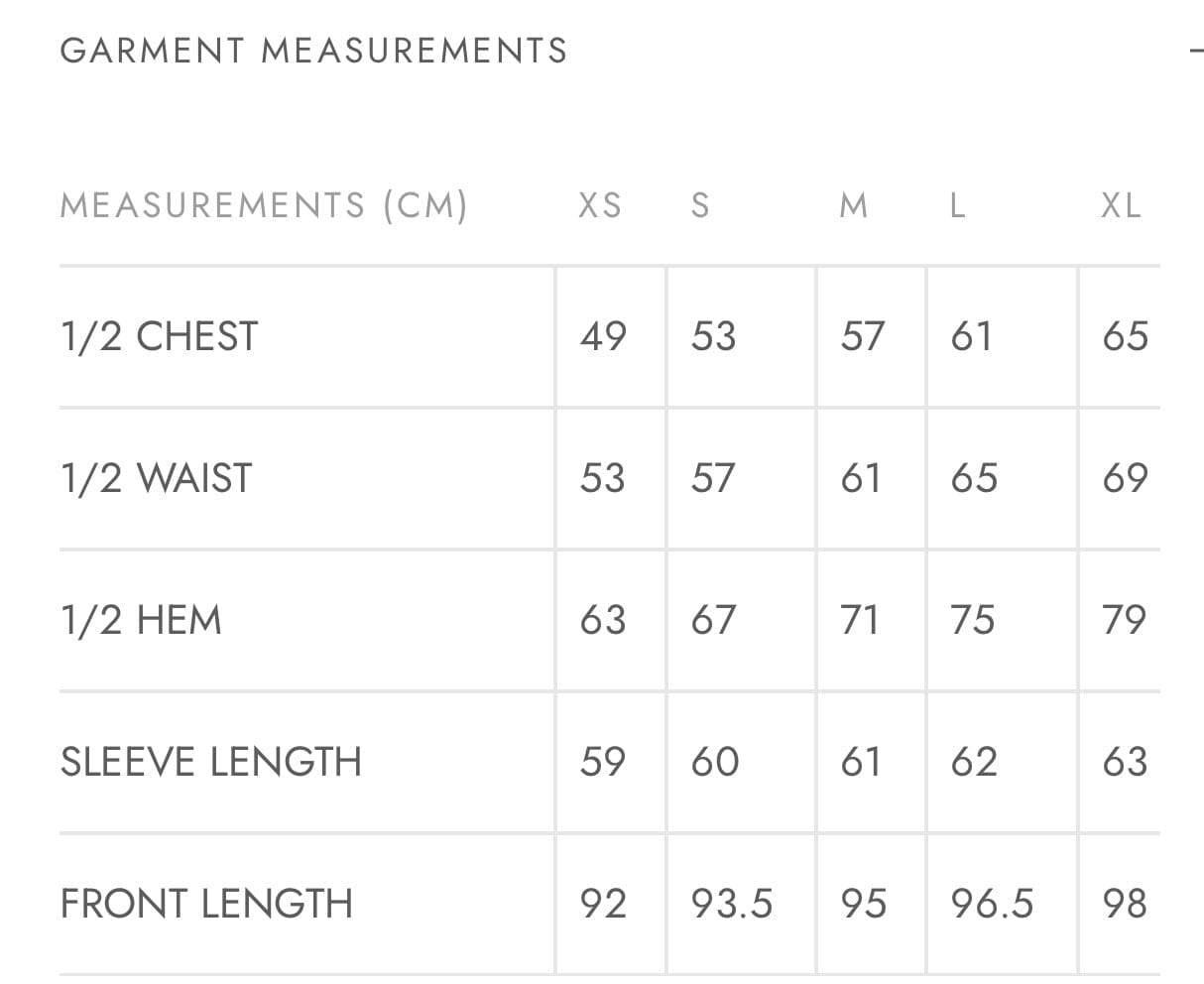
Task: Click the Front Length row label
Action: pyautogui.click(x=206, y=904)
